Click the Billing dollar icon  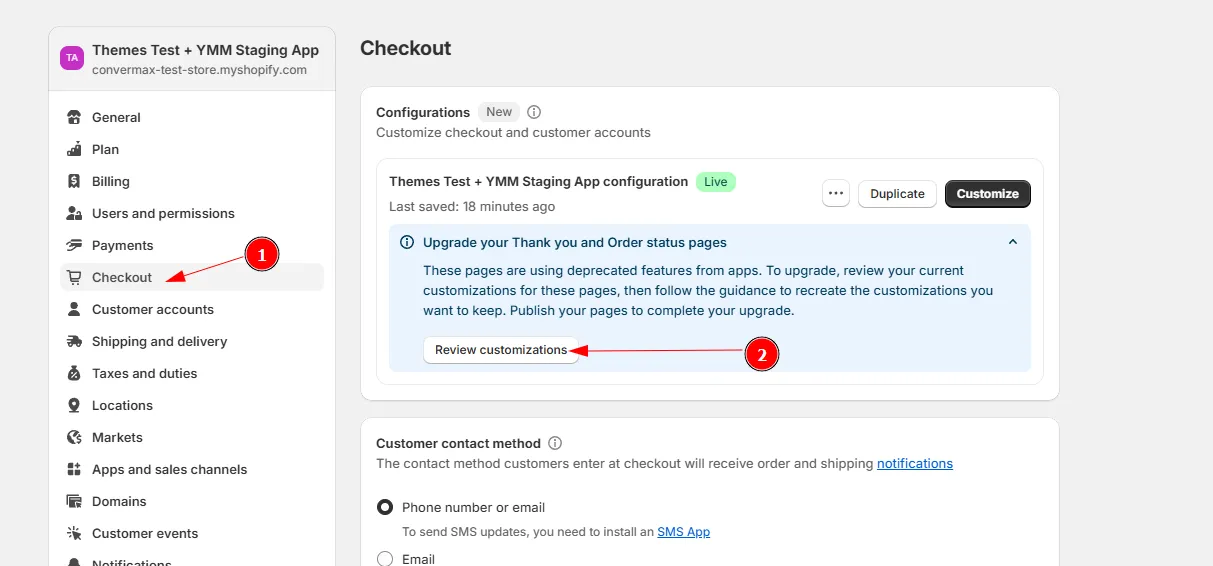tap(74, 182)
